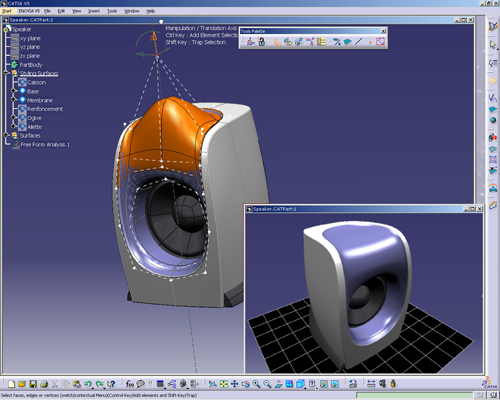
Task: Open the Formula f(x) tool
Action: coord(129,384)
